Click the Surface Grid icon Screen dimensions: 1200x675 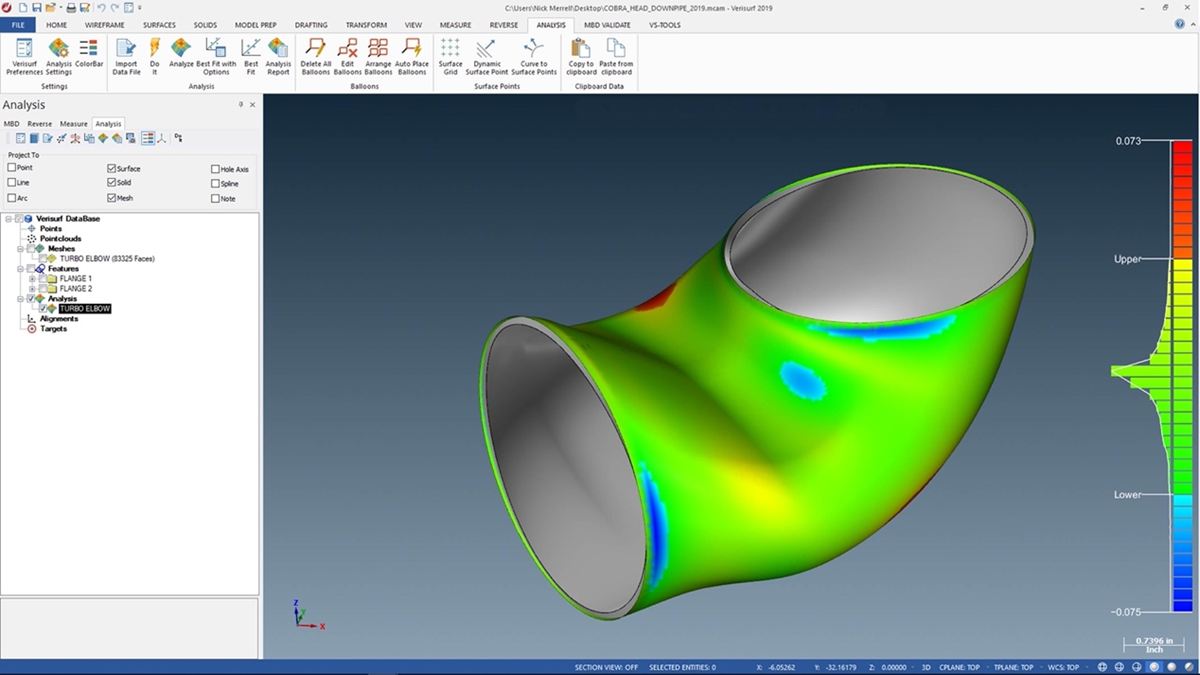[x=450, y=49]
